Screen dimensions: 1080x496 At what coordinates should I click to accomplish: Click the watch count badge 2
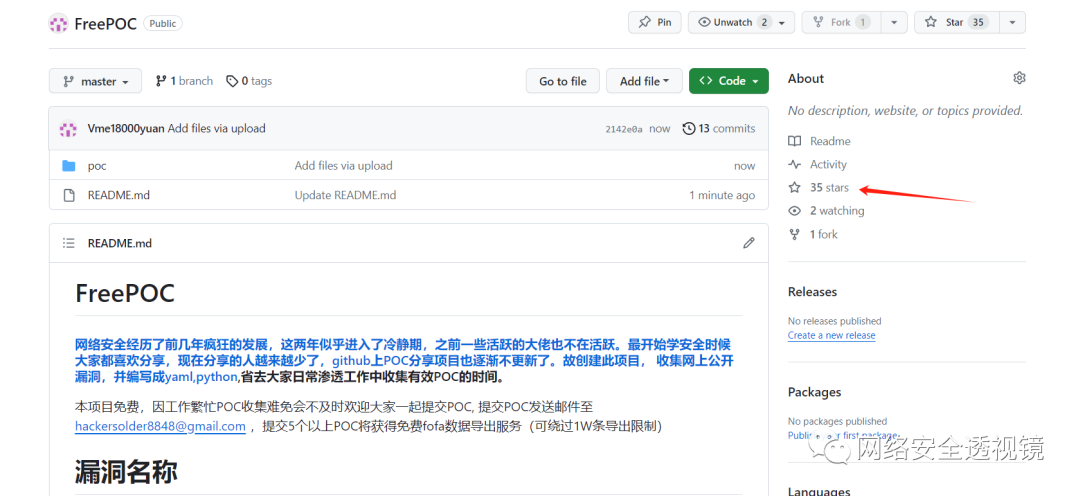pyautogui.click(x=765, y=22)
